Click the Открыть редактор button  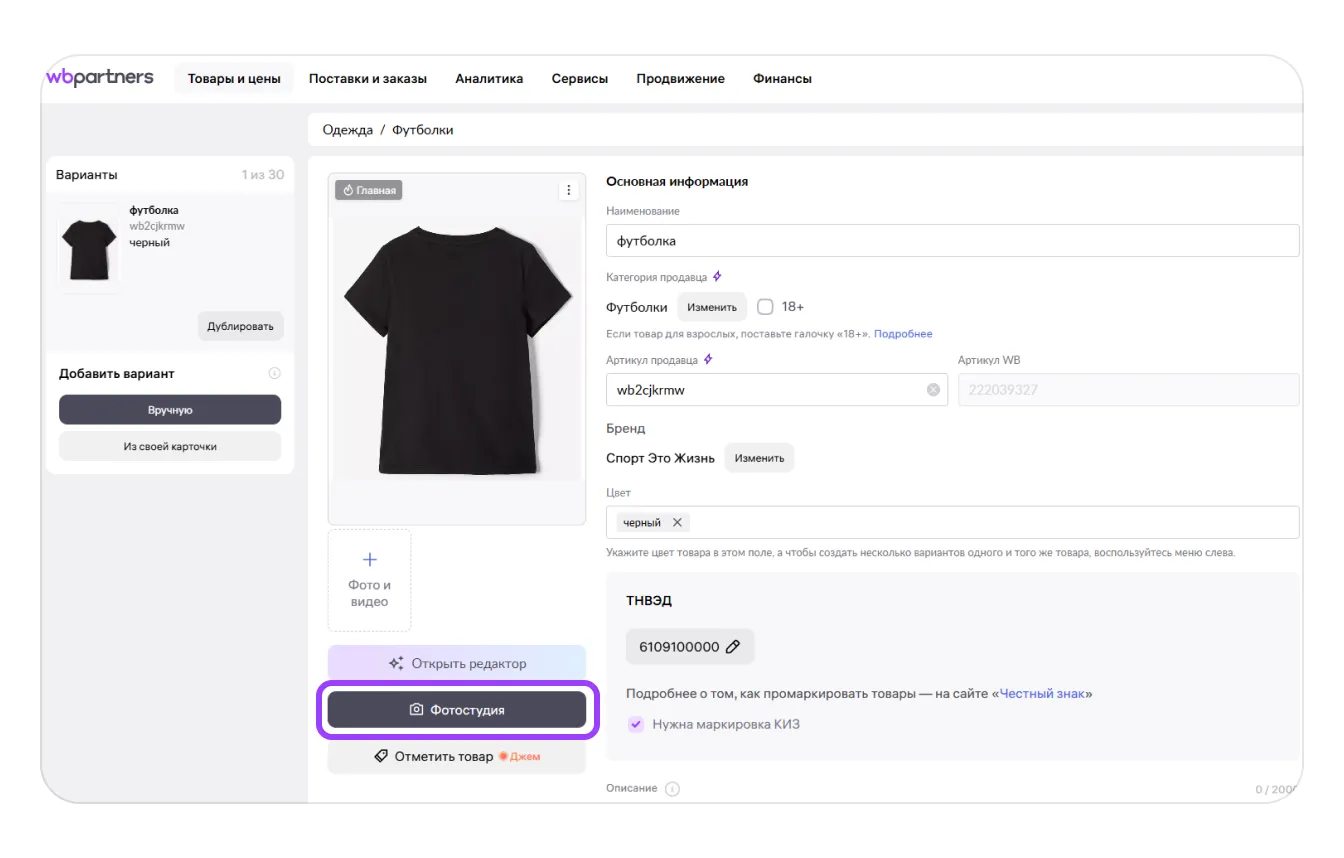(457, 663)
